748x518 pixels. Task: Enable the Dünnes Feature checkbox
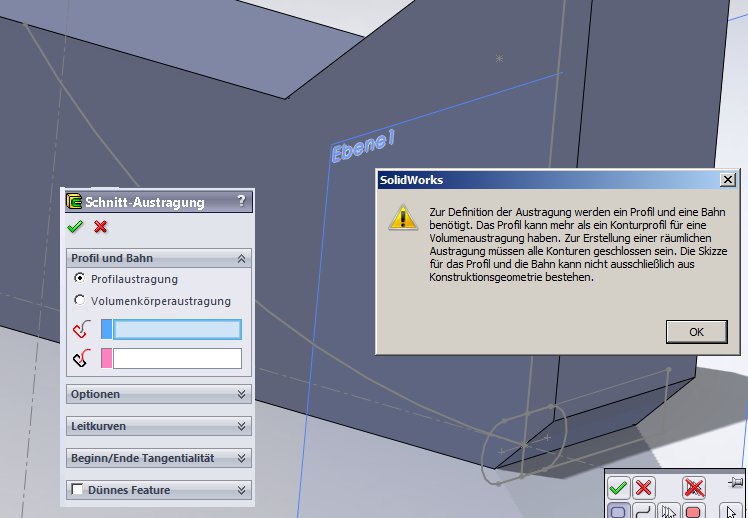click(x=76, y=489)
